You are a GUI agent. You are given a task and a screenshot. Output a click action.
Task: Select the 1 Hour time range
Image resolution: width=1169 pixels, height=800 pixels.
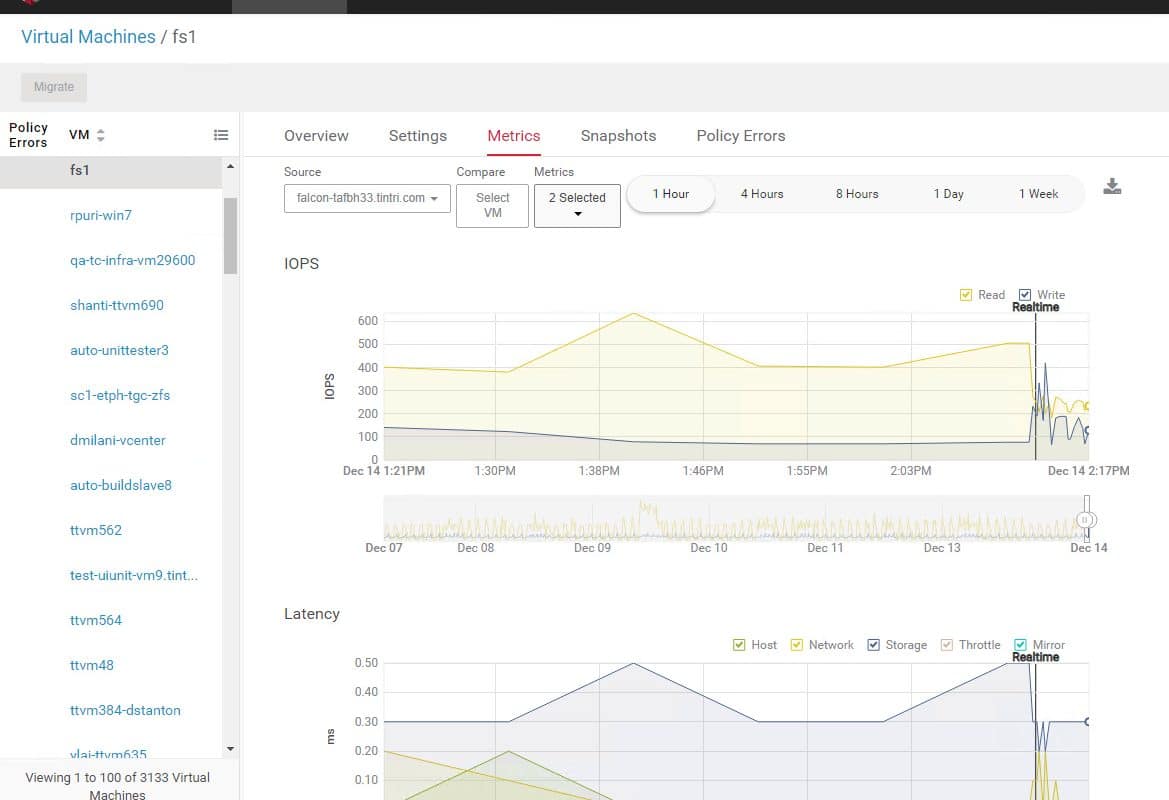671,194
